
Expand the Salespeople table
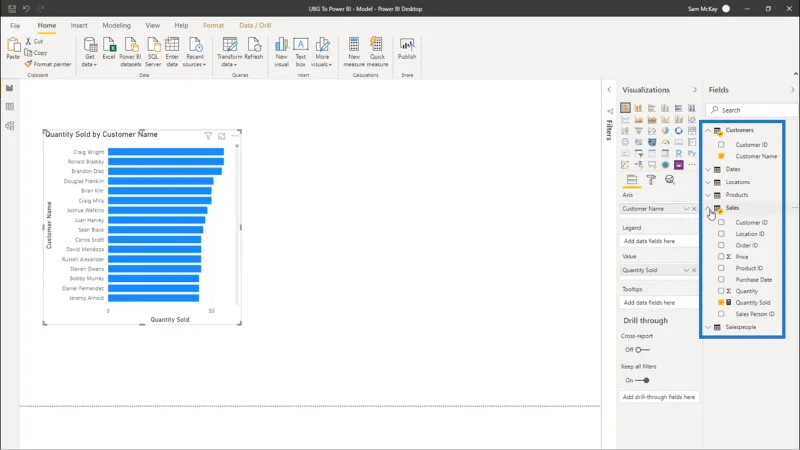[x=708, y=327]
